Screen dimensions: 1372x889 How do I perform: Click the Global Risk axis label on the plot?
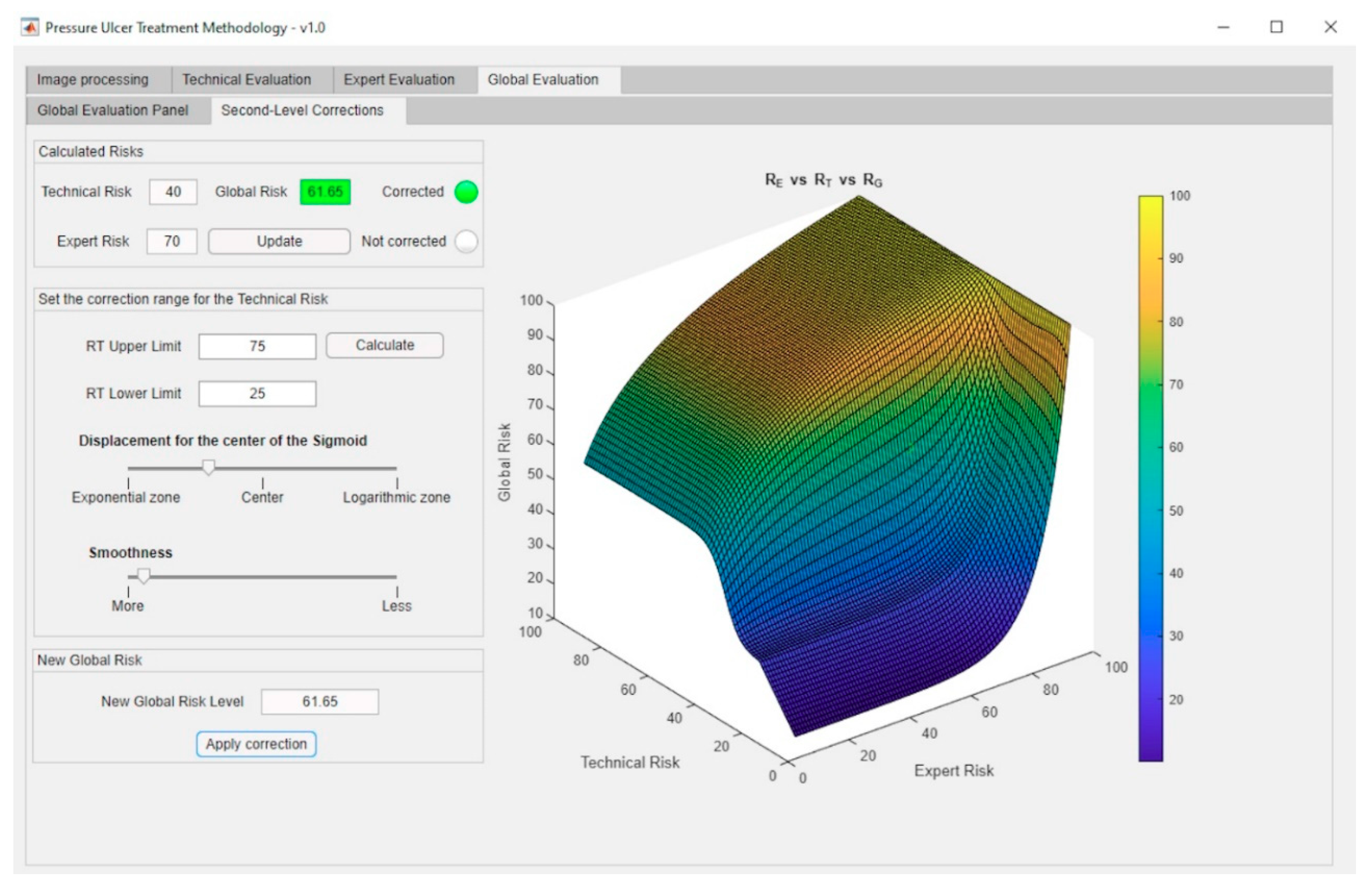point(504,462)
